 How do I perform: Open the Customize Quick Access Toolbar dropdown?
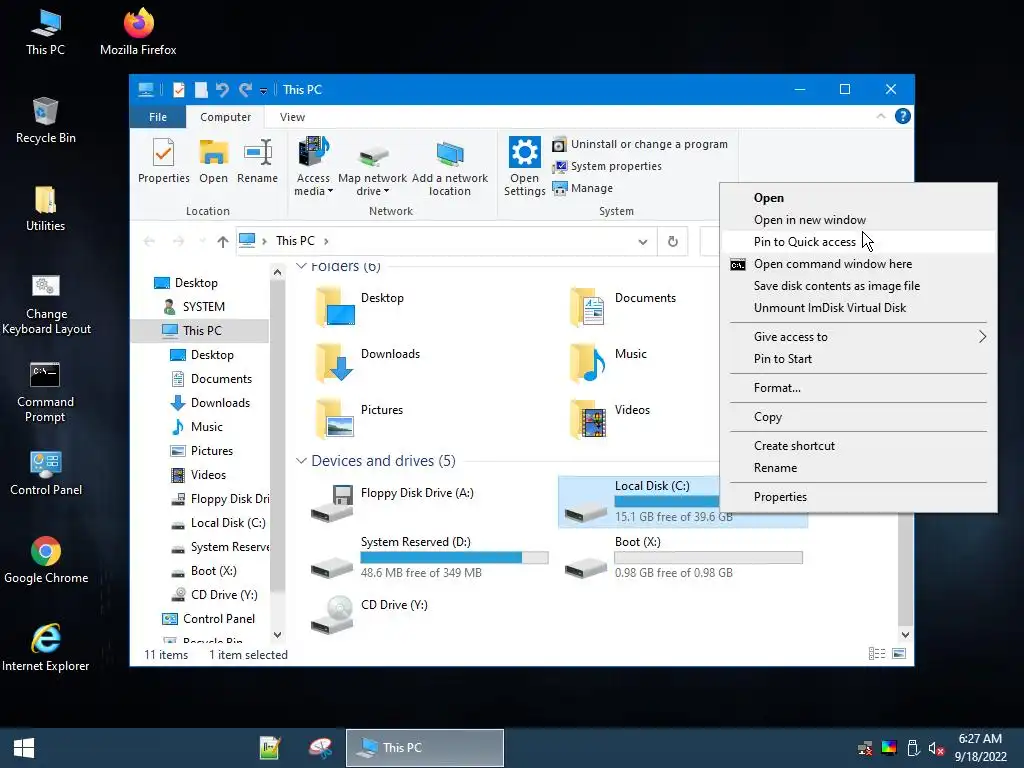pos(263,91)
